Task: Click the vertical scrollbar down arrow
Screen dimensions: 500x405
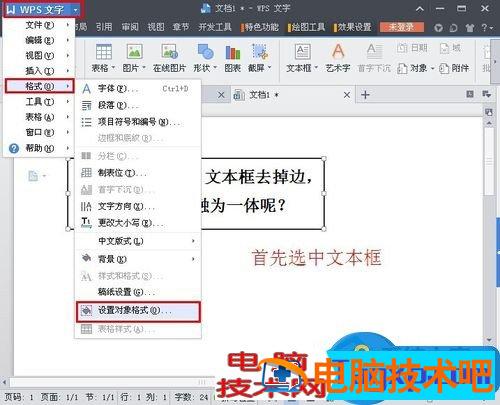Action: pos(489,340)
